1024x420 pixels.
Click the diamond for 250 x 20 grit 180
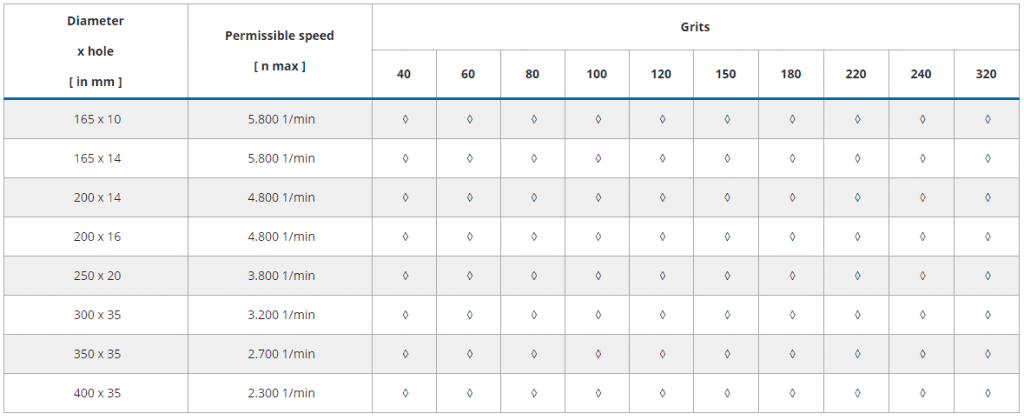(x=792, y=276)
